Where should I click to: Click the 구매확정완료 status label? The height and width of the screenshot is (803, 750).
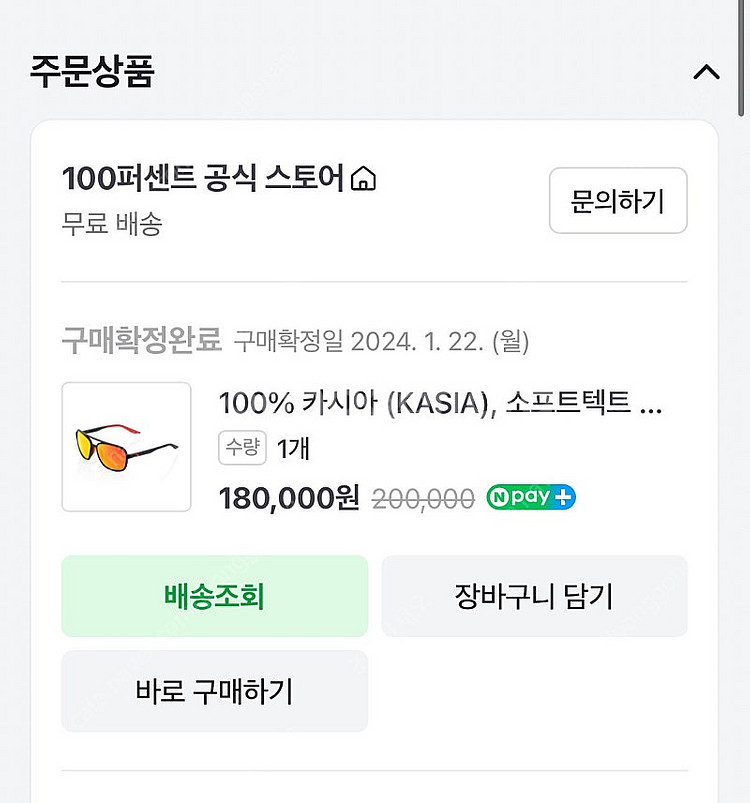pyautogui.click(x=141, y=341)
